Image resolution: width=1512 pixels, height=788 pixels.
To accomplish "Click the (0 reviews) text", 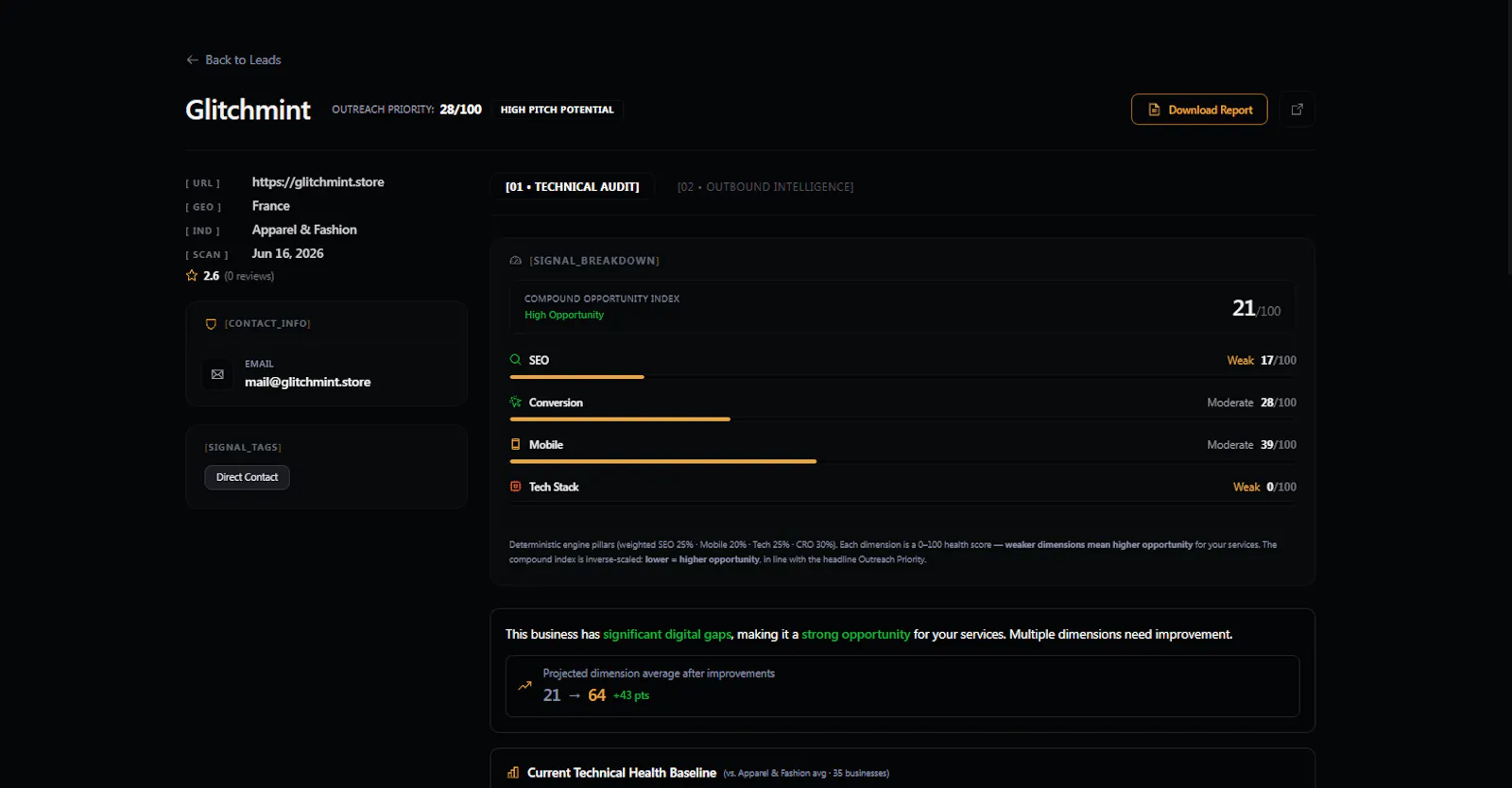I will (x=249, y=276).
